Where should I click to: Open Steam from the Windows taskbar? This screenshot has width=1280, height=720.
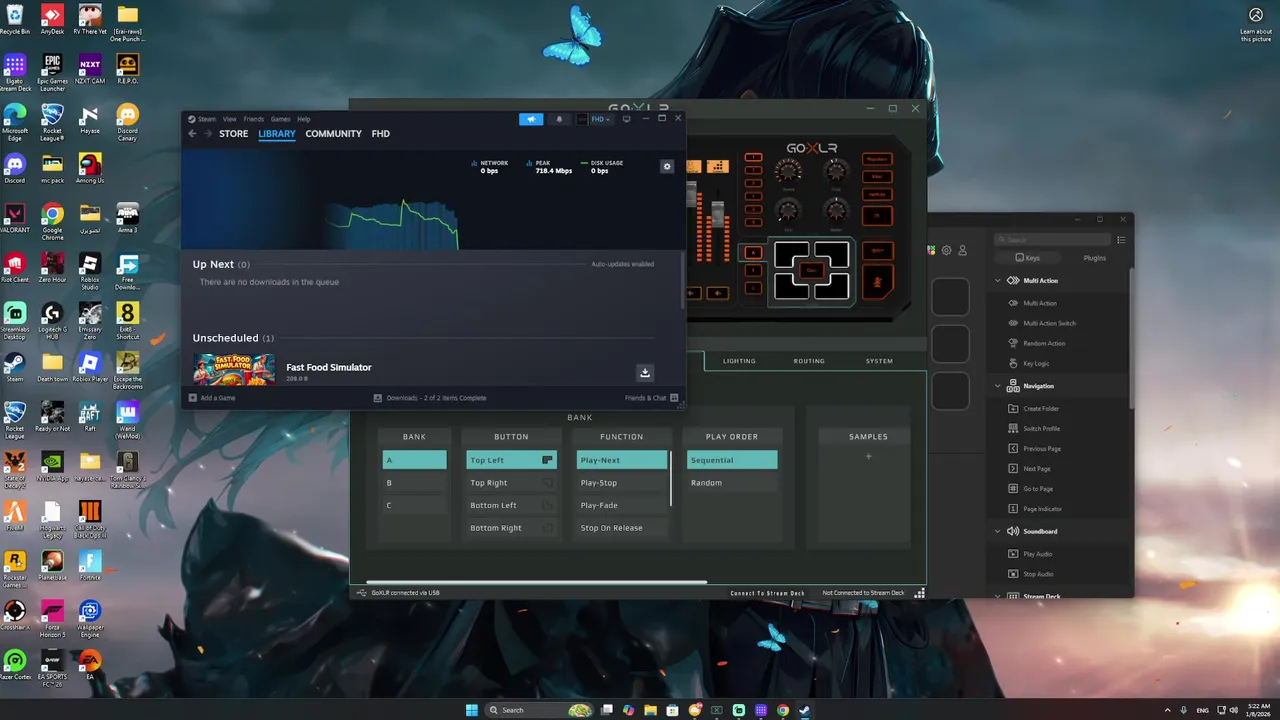805,710
